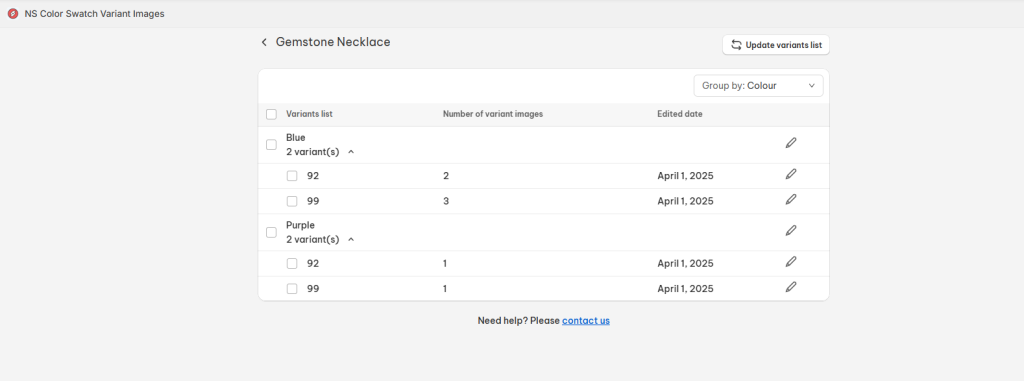Edit the Blue group with the pencil icon
This screenshot has width=1024, height=381.
[791, 142]
